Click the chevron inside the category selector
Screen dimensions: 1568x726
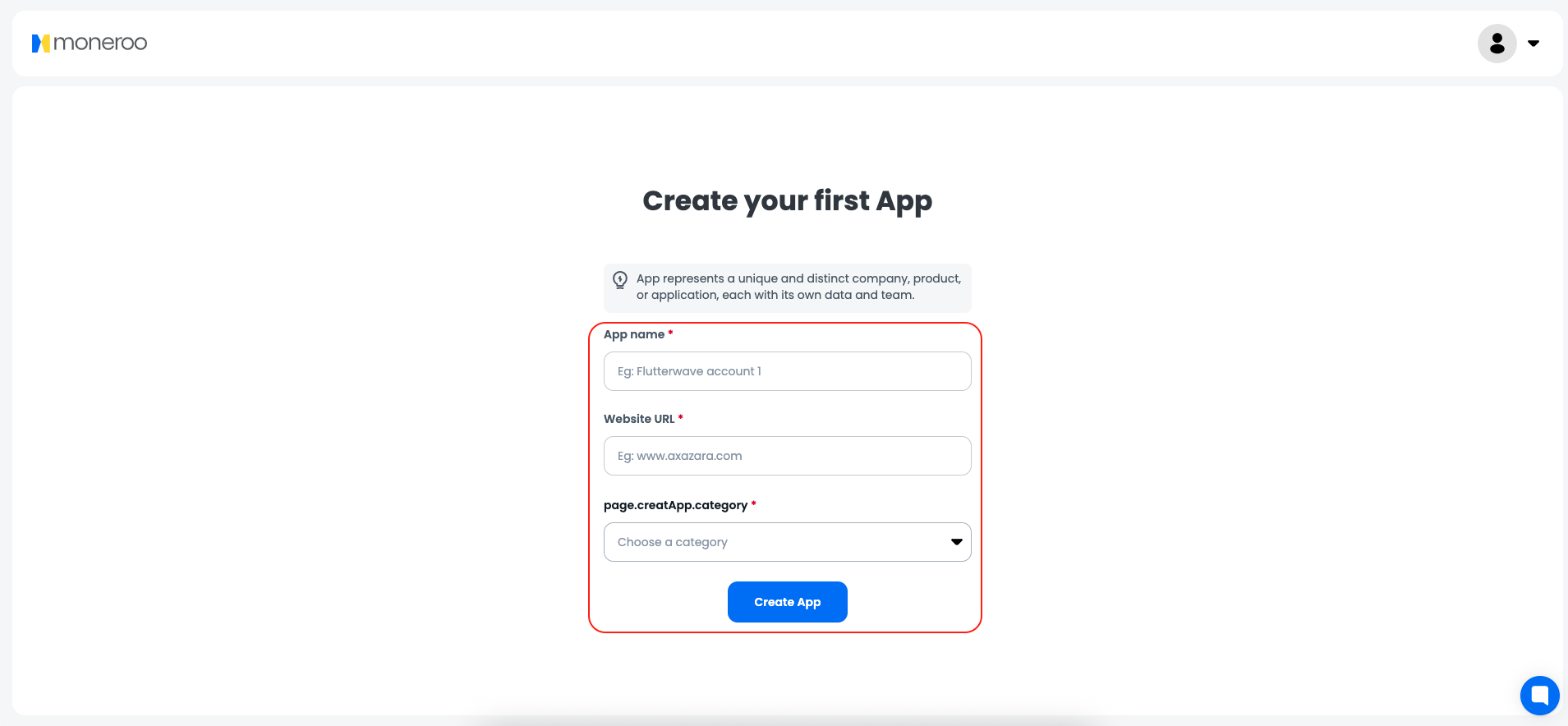tap(955, 541)
